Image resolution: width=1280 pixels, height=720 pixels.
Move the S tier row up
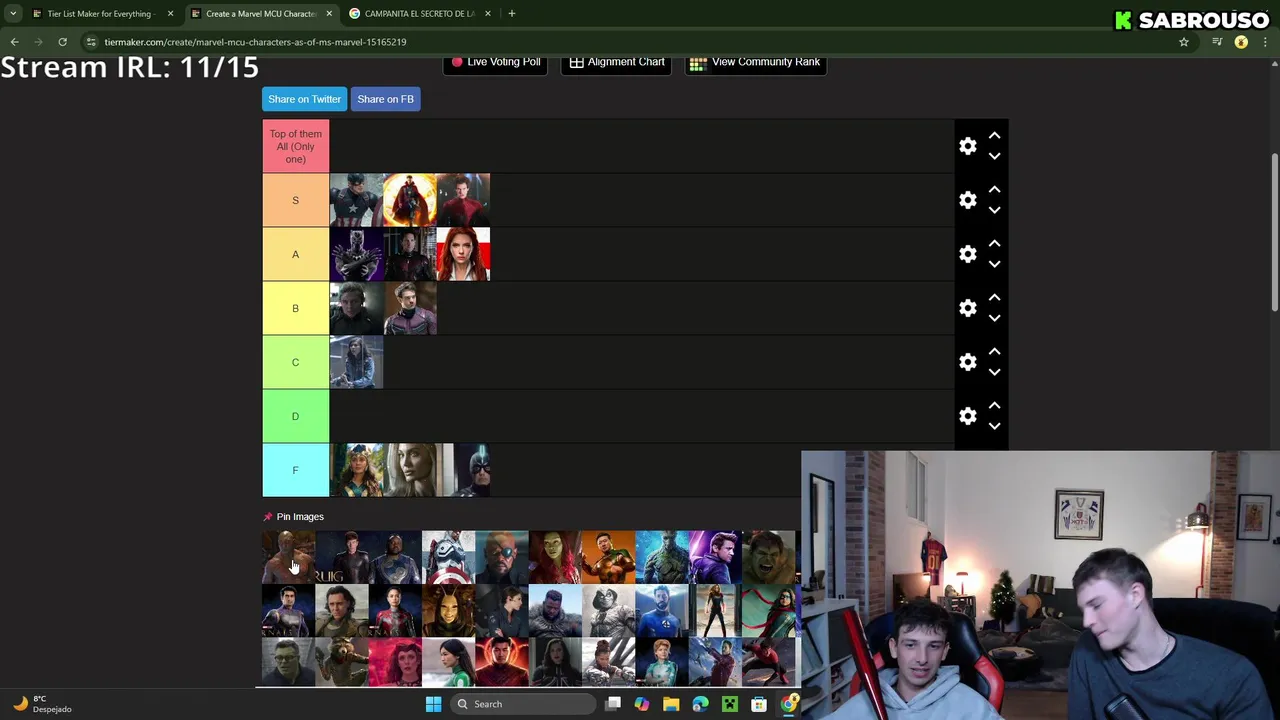pos(994,189)
